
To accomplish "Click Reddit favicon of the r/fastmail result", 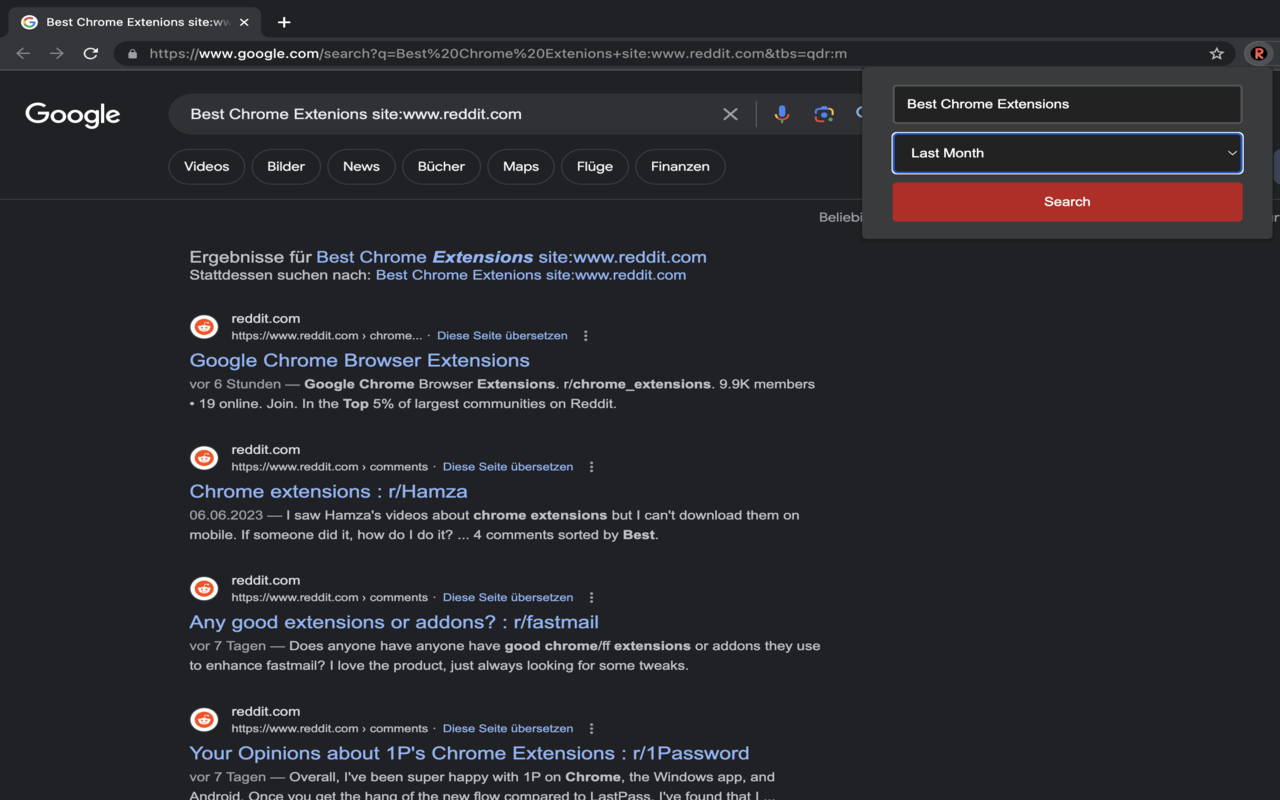I will click(204, 589).
